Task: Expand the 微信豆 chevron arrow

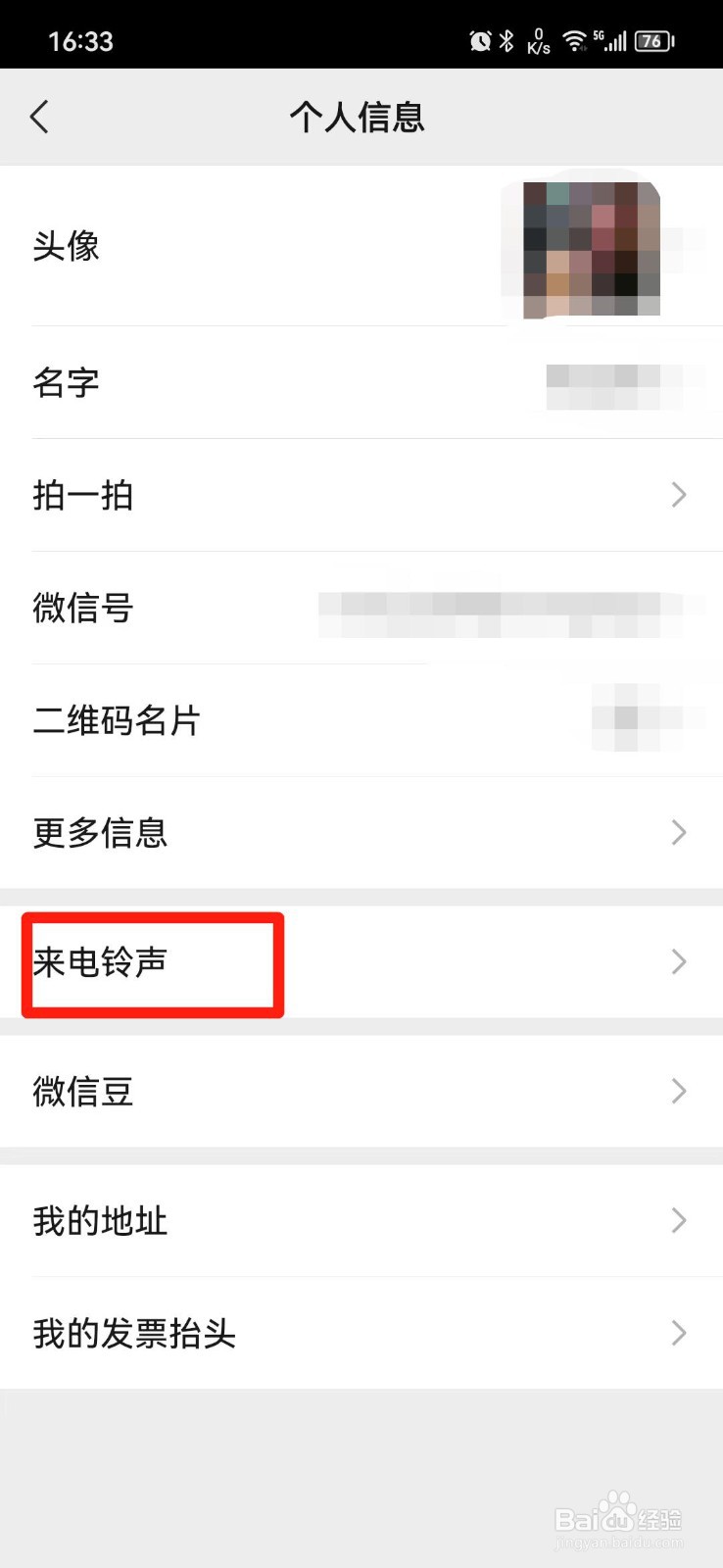Action: point(679,1091)
